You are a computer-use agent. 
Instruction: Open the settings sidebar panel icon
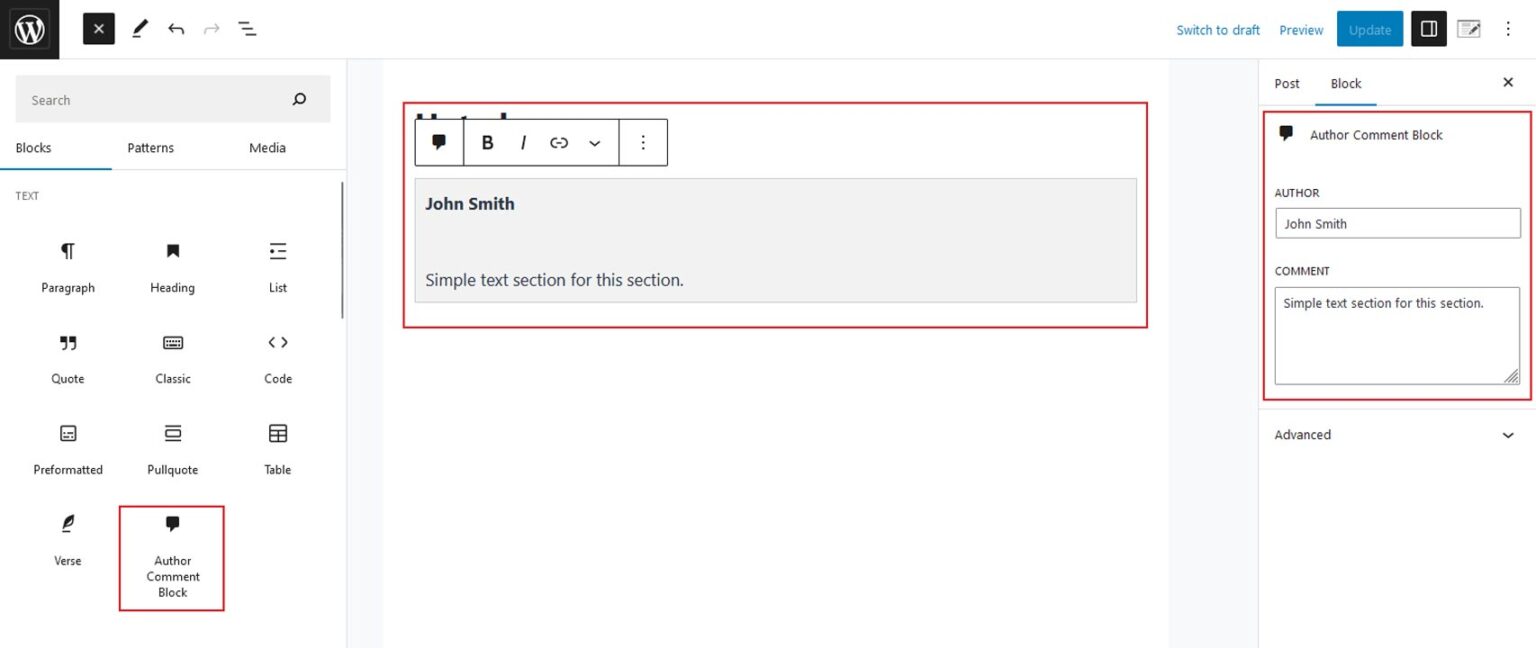click(1428, 29)
